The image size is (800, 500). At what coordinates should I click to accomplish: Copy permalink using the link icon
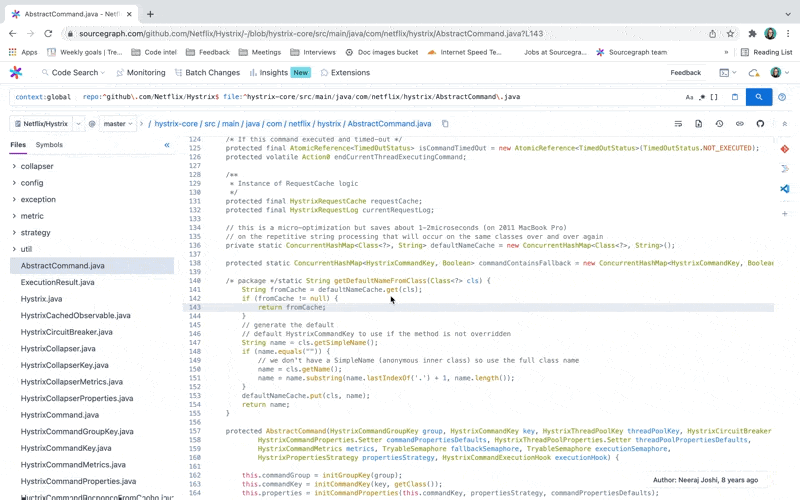740,124
